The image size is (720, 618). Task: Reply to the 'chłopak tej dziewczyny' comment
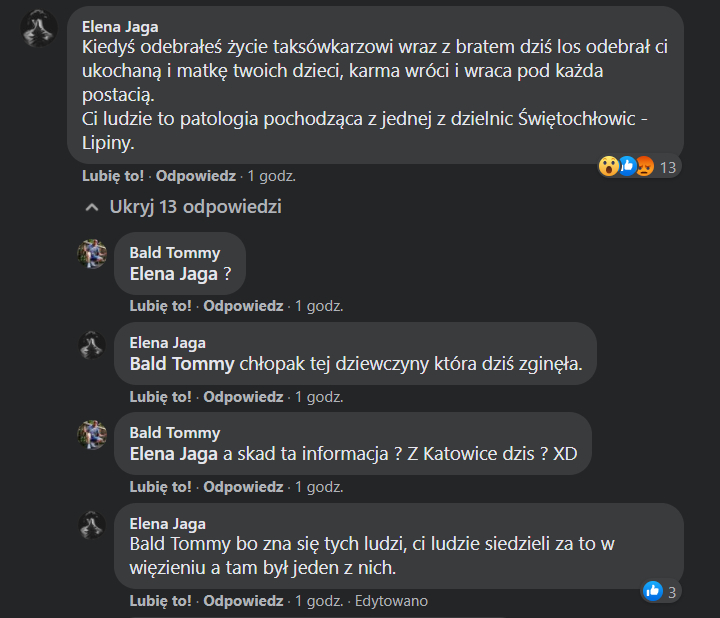tap(243, 396)
